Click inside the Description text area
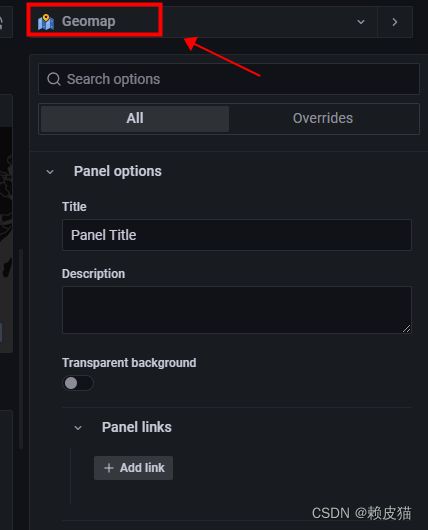Viewport: 428px width, 530px height. pyautogui.click(x=237, y=310)
